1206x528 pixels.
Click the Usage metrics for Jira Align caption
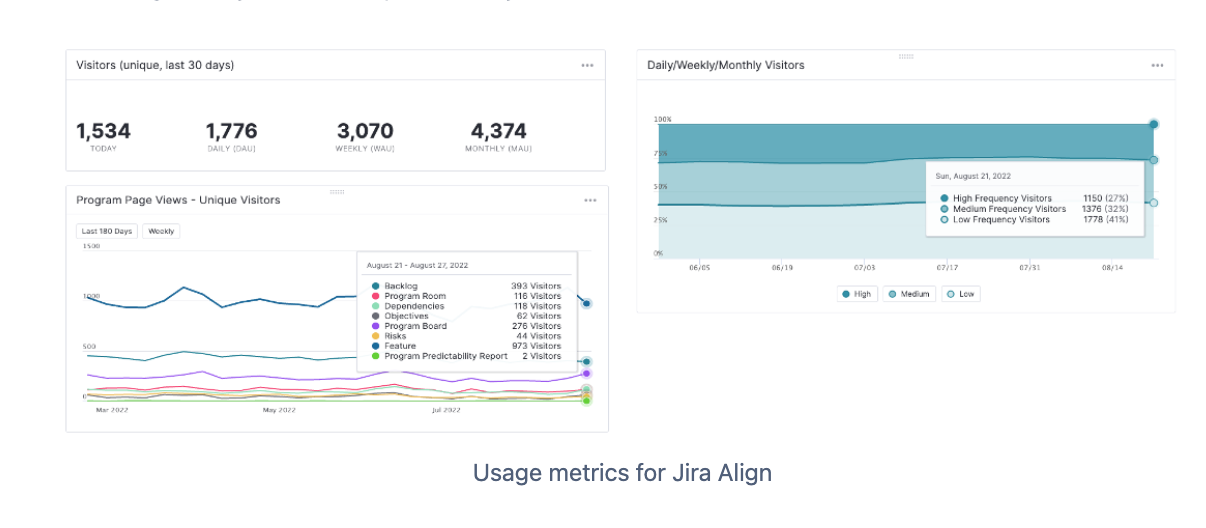[622, 473]
